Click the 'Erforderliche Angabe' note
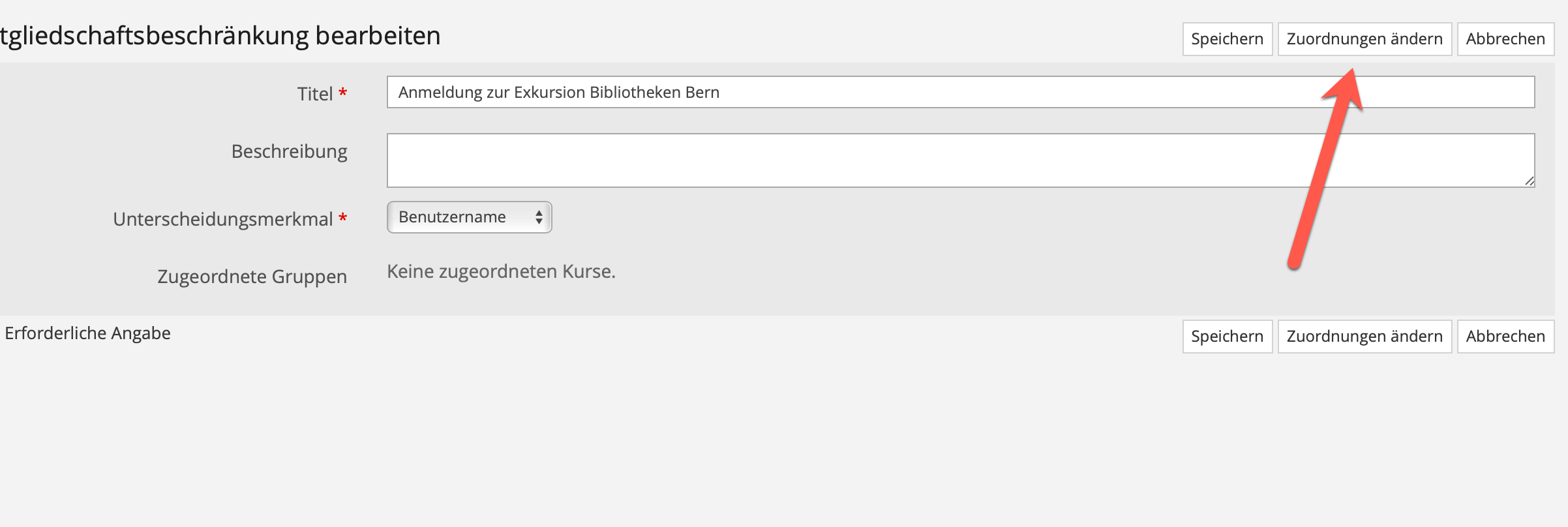 pos(87,333)
